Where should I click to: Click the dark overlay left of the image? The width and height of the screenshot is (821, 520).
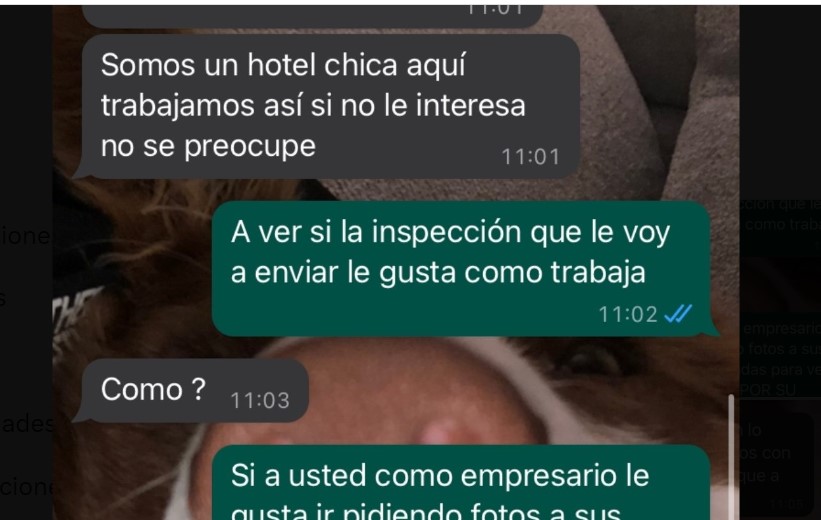(x=26, y=262)
